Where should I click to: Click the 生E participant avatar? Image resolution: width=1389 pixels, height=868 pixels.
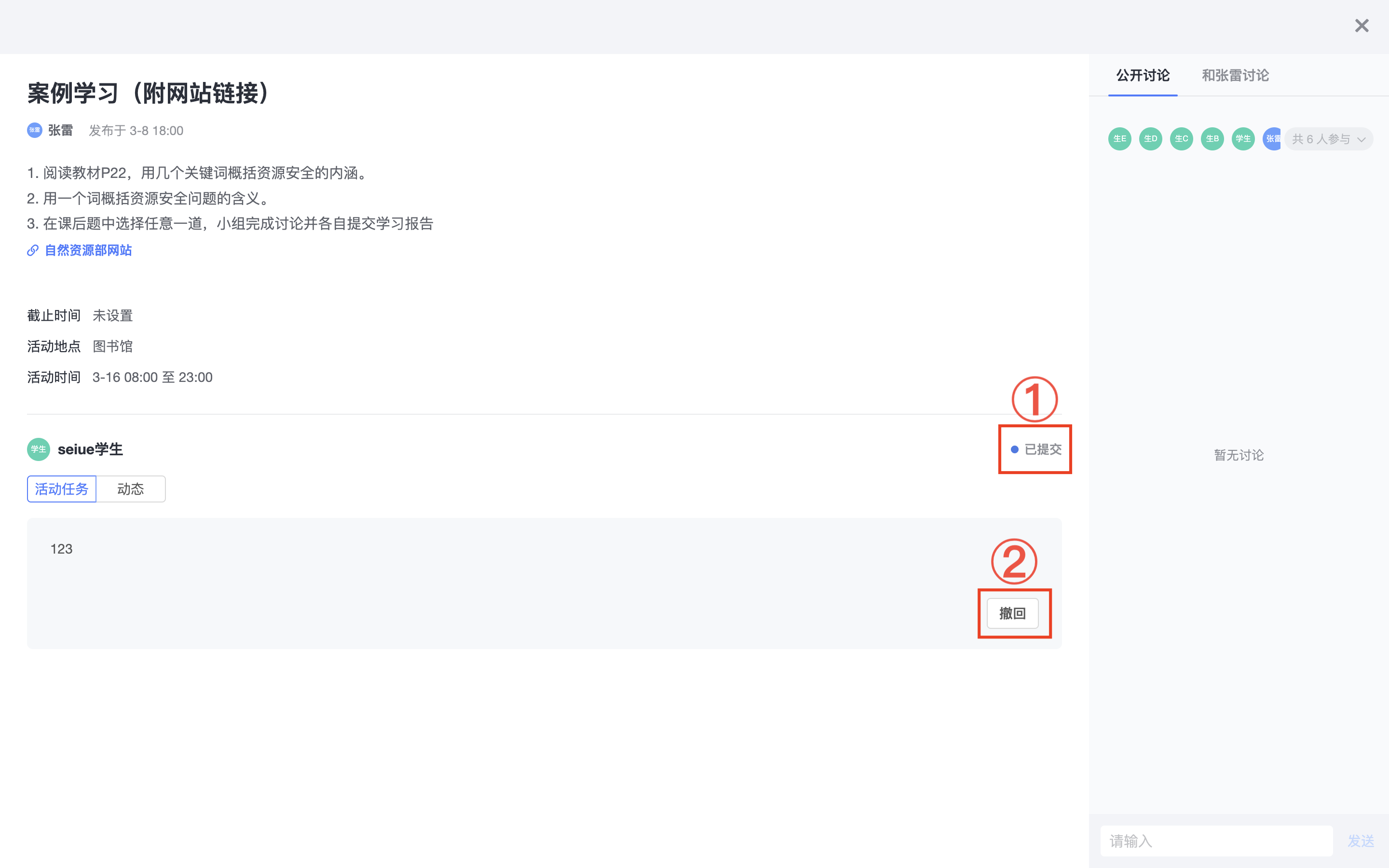pyautogui.click(x=1119, y=139)
